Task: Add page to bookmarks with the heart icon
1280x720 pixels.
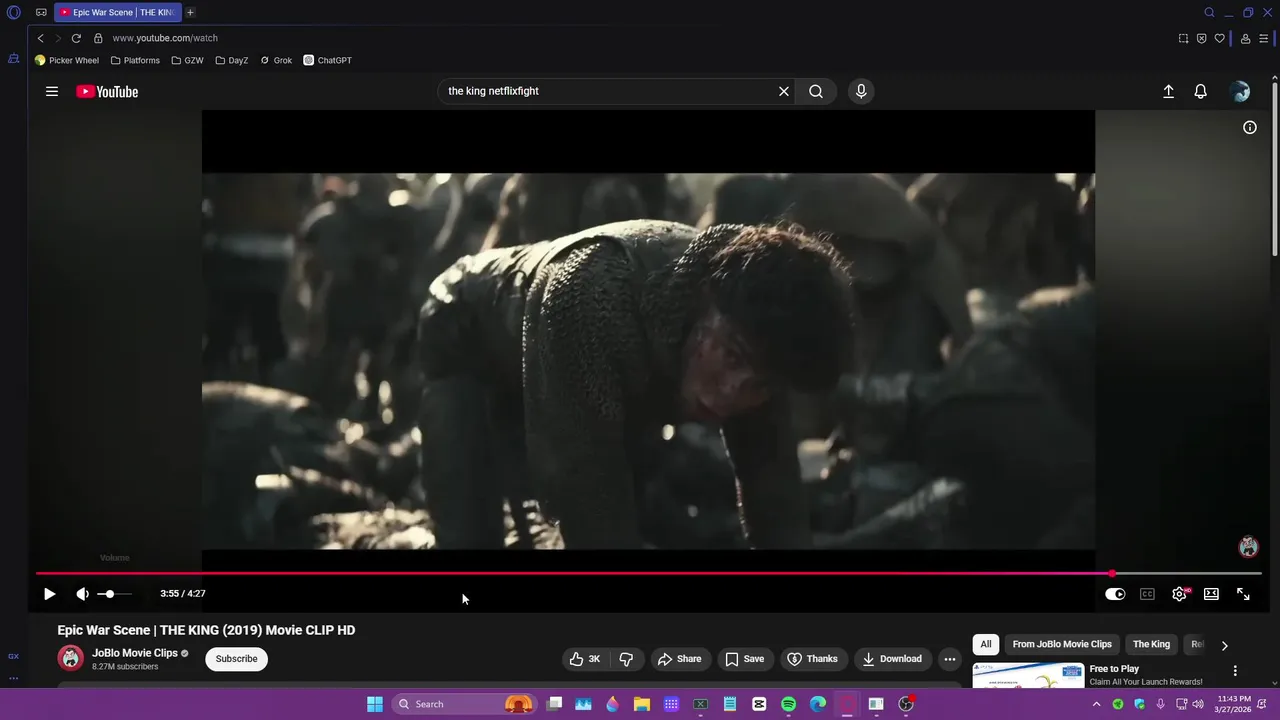Action: (x=1220, y=38)
